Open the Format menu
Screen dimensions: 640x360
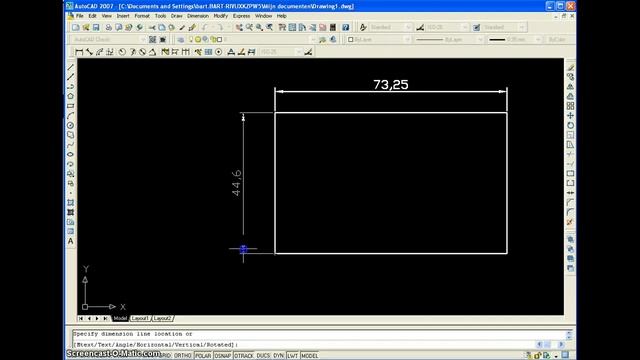pyautogui.click(x=142, y=16)
